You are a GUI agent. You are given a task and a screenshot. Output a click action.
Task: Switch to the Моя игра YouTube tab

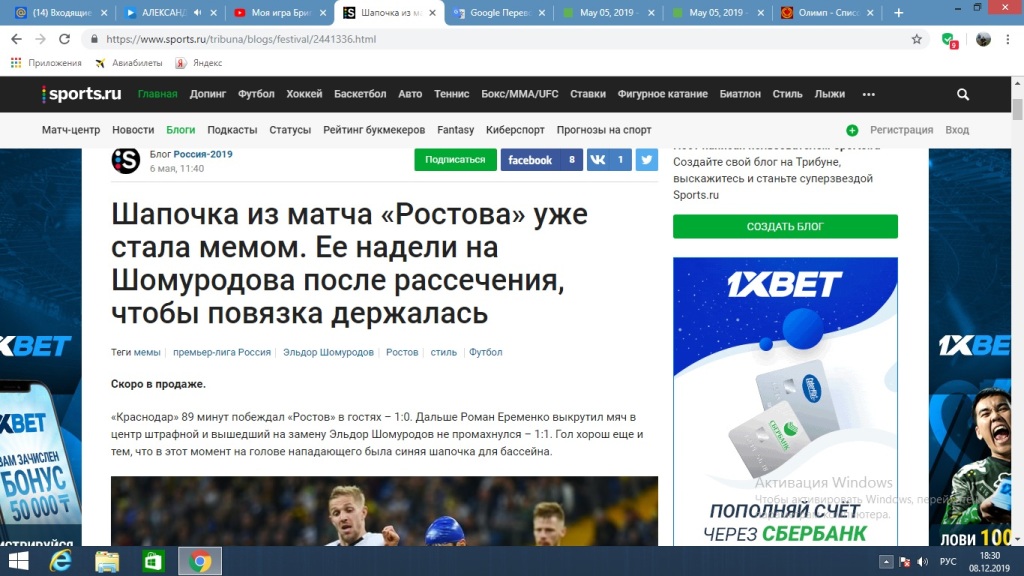(281, 12)
